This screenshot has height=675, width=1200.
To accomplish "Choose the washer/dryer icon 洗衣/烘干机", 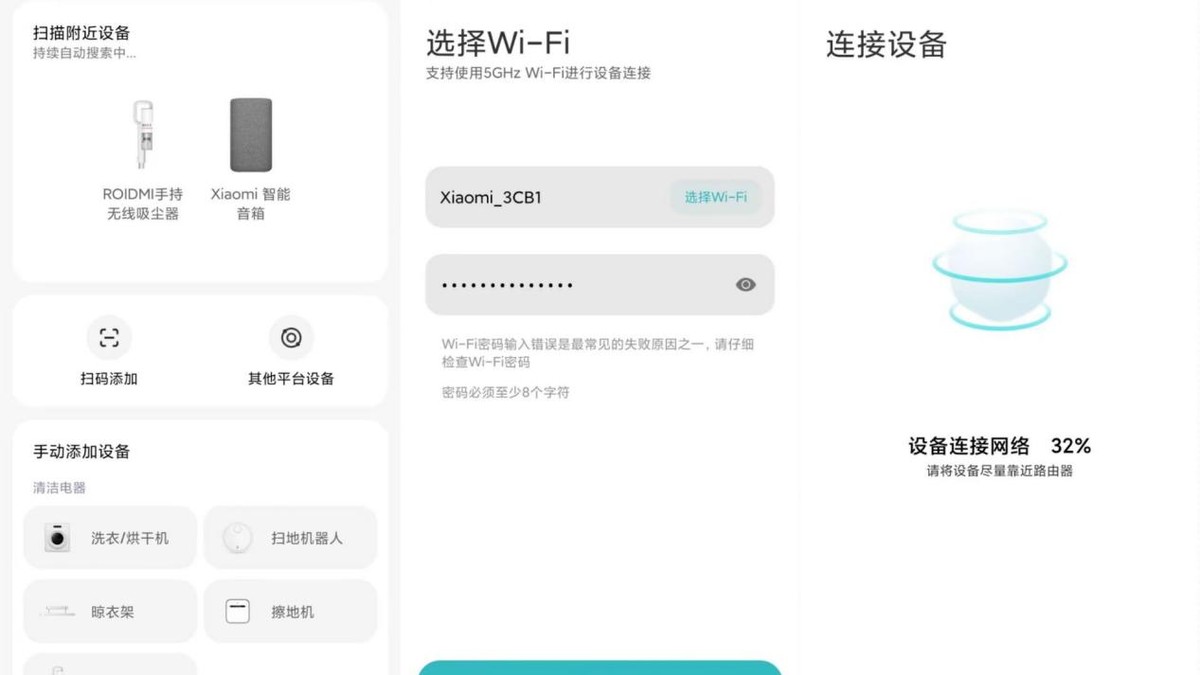I will tap(58, 538).
